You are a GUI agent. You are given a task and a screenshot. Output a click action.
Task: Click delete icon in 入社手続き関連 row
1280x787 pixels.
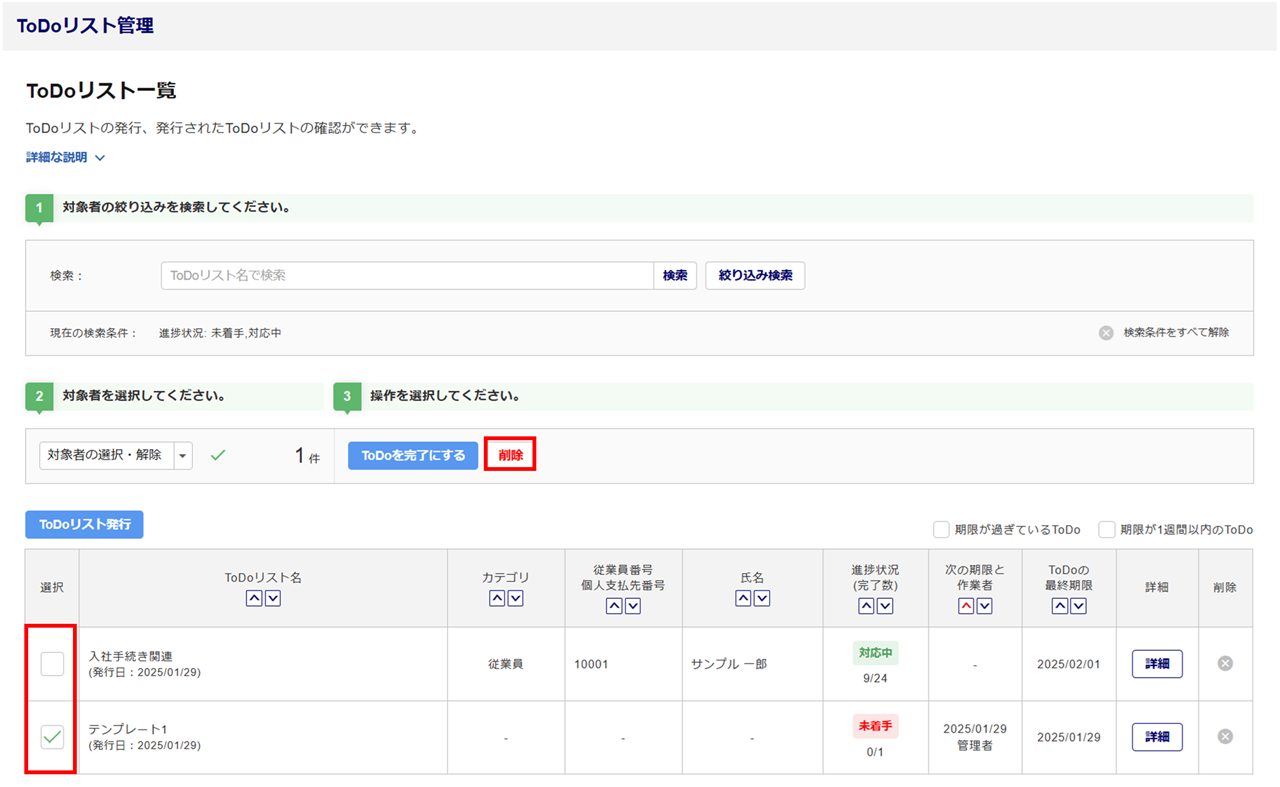[x=1225, y=663]
